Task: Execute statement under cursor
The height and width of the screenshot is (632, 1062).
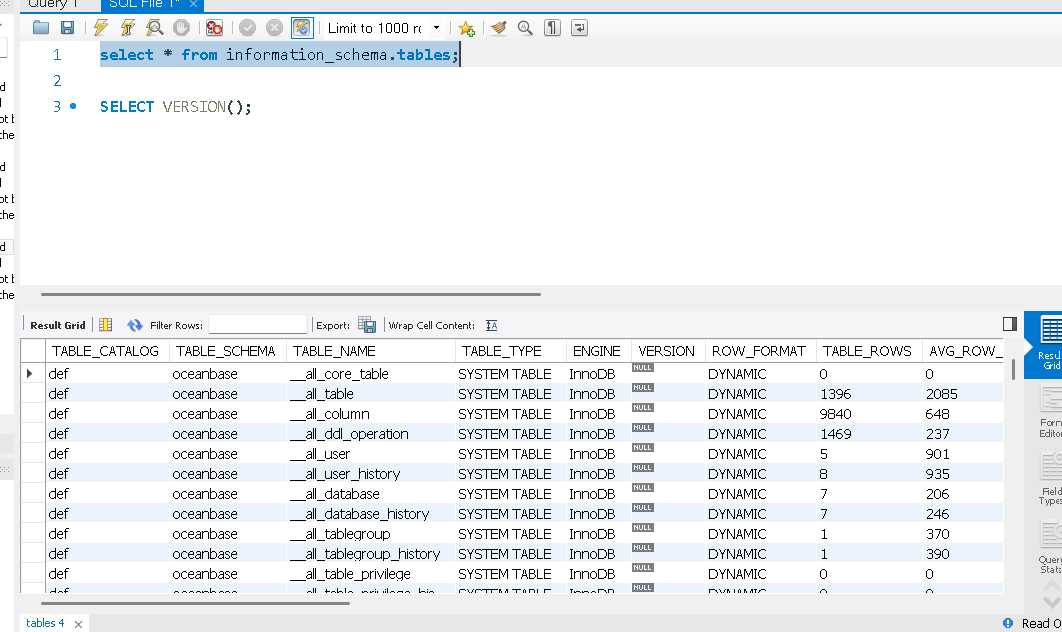Action: pyautogui.click(x=128, y=28)
